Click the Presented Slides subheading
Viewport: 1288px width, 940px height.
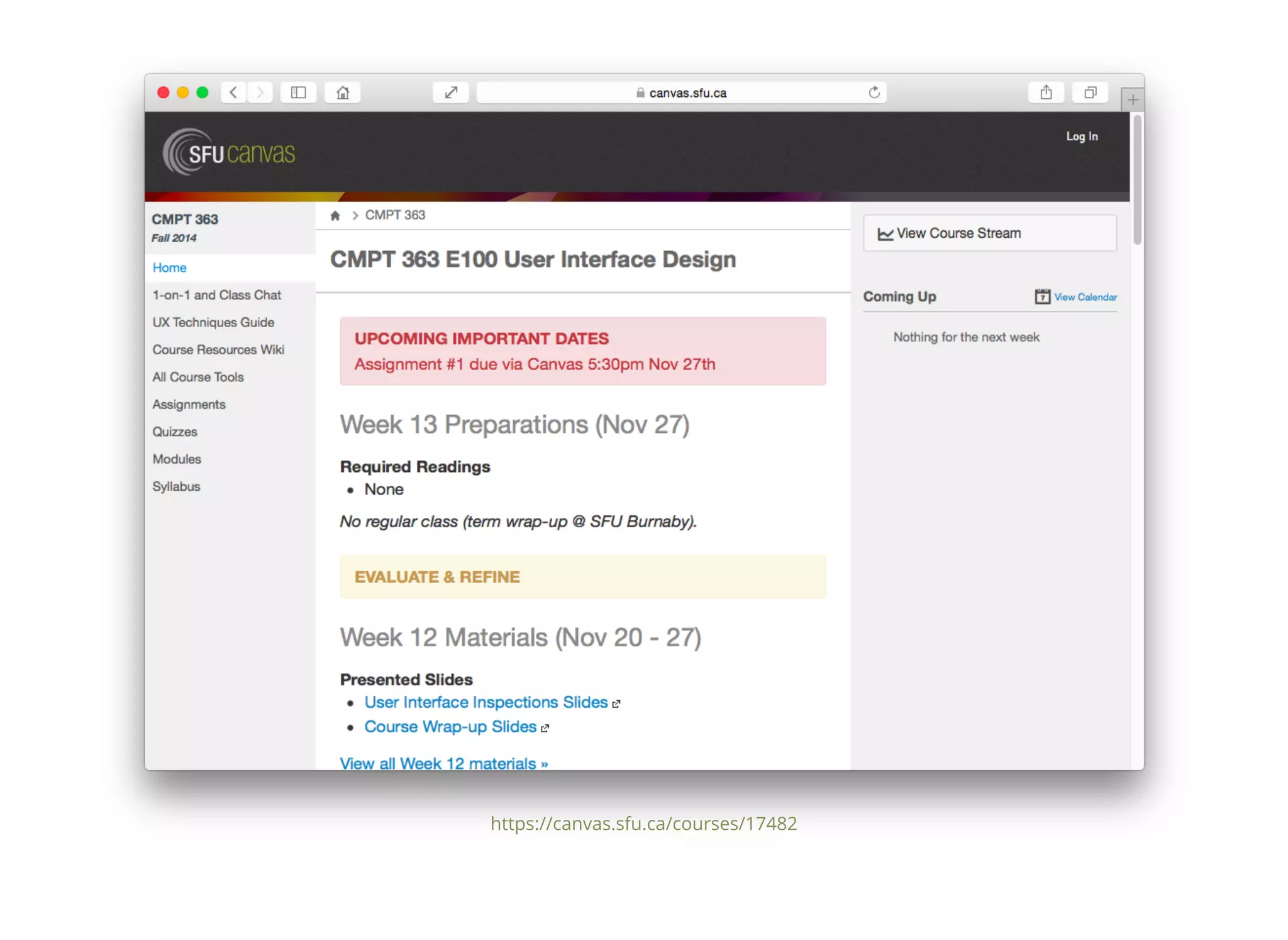tap(406, 680)
